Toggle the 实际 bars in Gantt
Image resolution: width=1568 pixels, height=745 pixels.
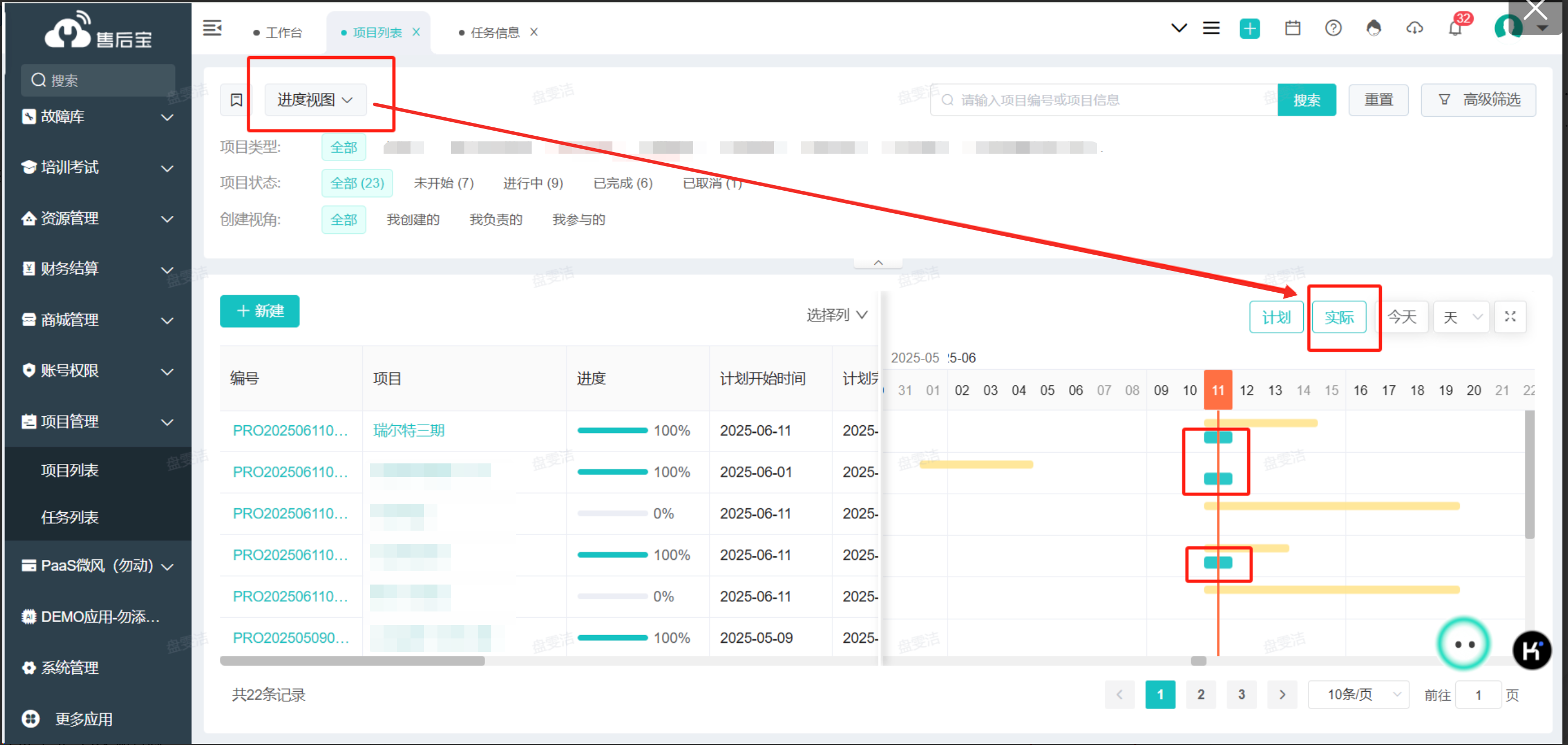1339,317
